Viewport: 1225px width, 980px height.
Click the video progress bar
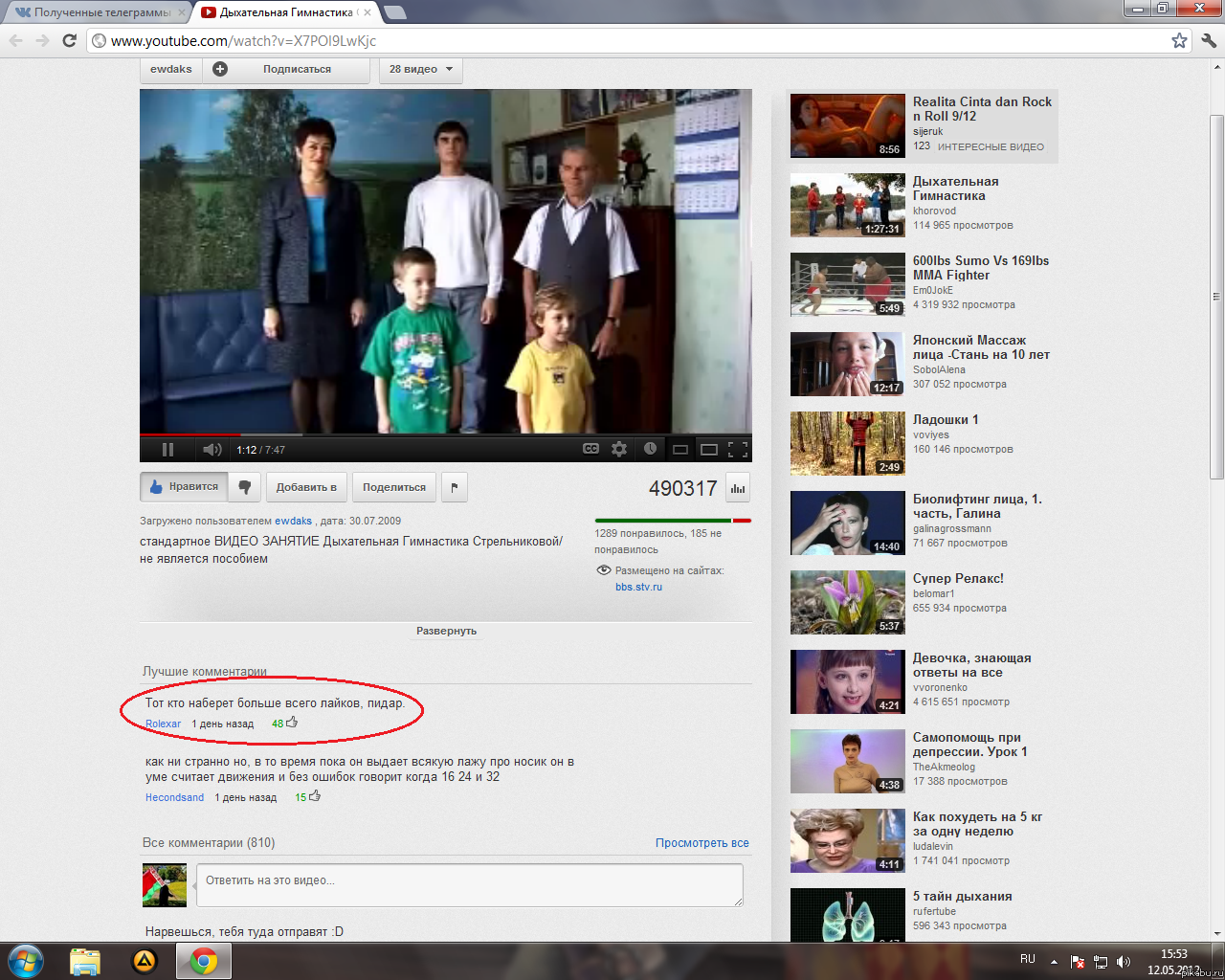coord(445,434)
